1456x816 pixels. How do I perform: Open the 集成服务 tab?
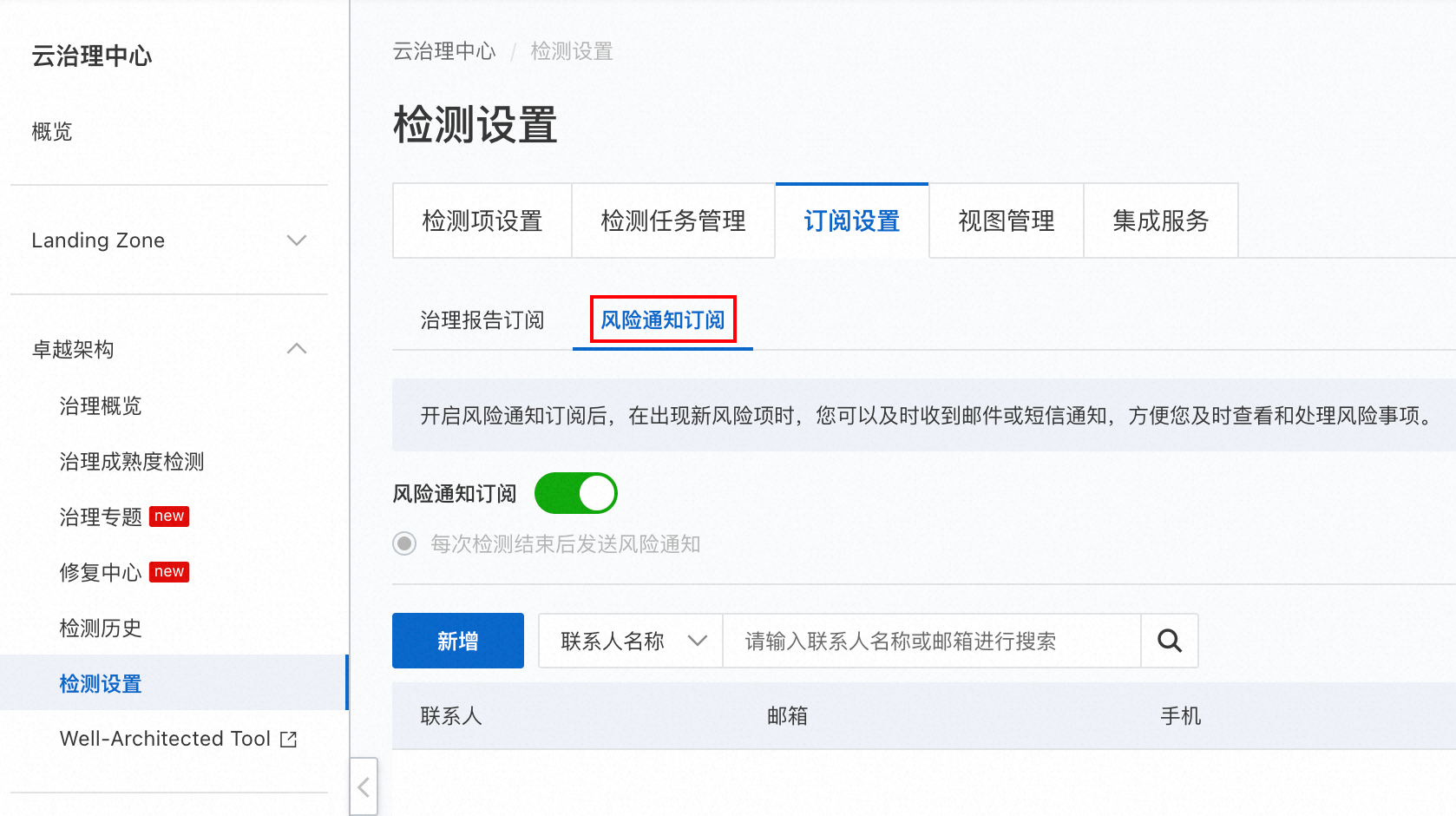1160,221
